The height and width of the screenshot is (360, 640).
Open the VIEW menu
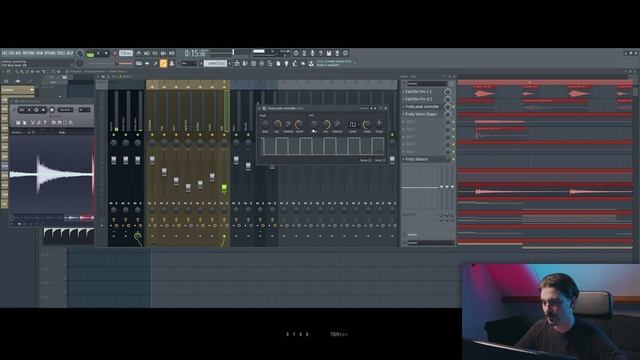click(x=40, y=53)
